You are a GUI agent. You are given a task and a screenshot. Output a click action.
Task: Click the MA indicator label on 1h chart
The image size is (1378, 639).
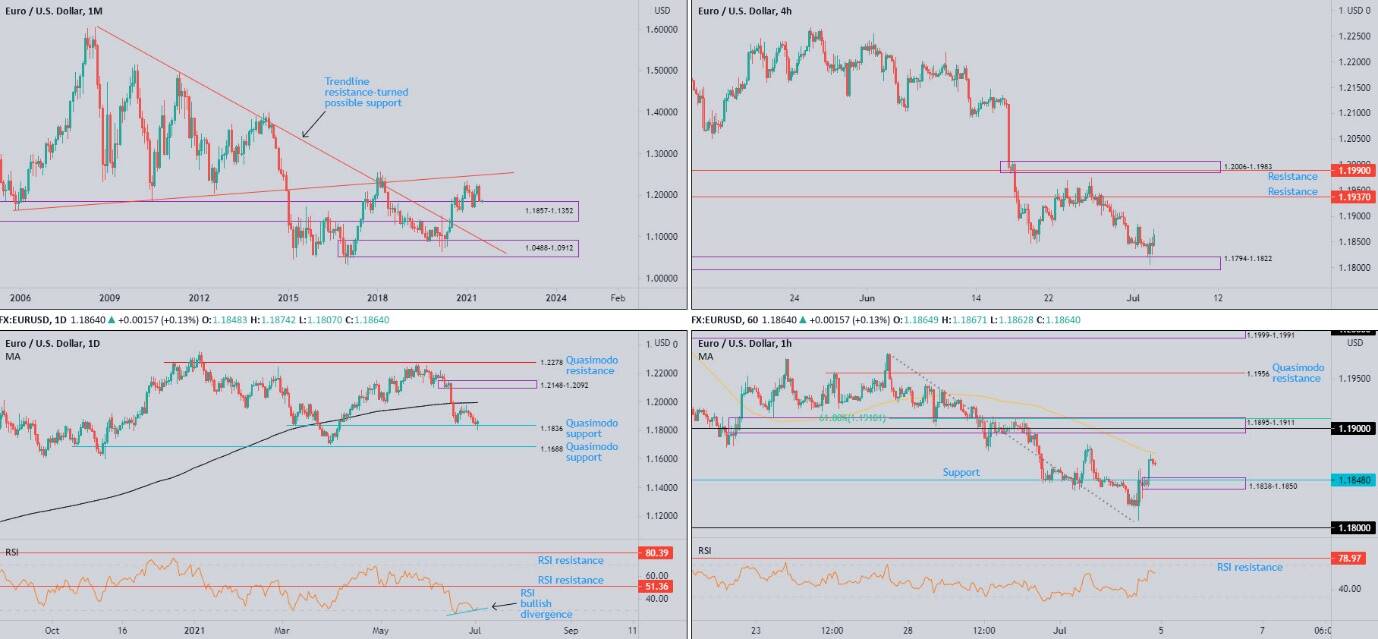pos(706,357)
